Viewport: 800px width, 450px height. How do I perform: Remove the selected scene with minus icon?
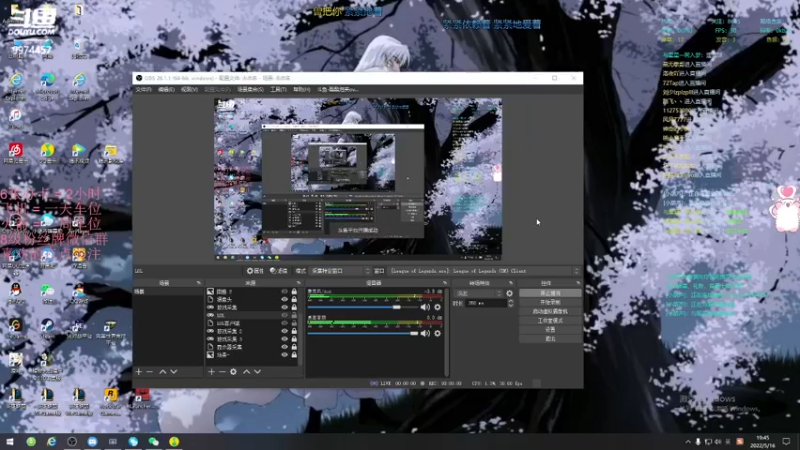pyautogui.click(x=149, y=372)
